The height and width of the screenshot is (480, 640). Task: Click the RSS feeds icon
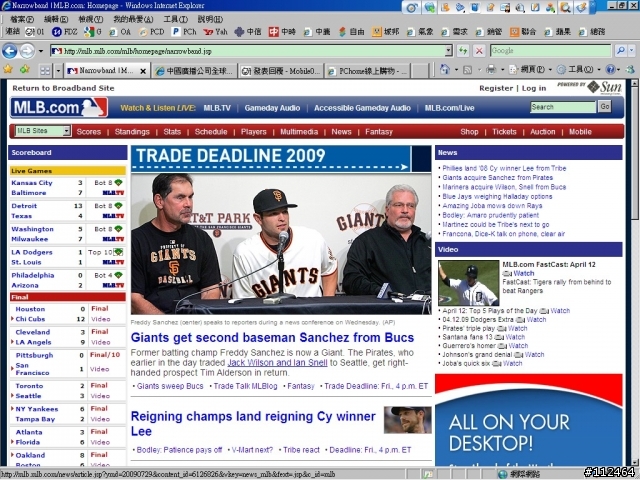[468, 70]
